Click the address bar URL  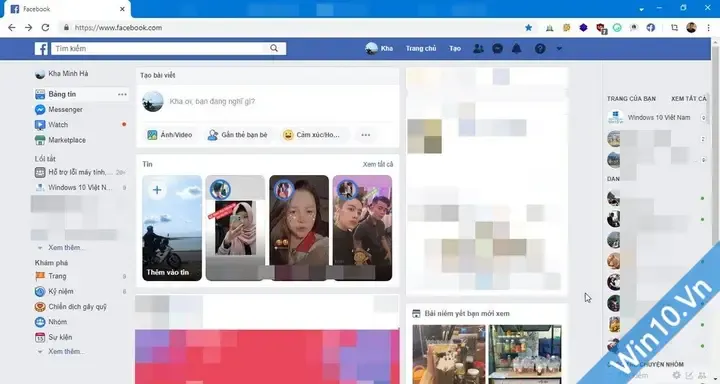(x=118, y=28)
